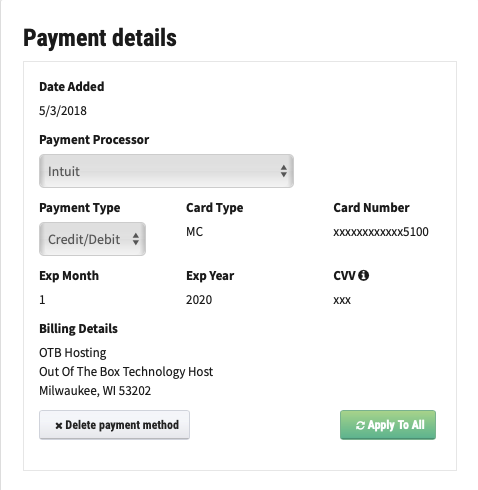
Task: Open the Payment Type Credit/Debit dropdown
Action: [92, 239]
